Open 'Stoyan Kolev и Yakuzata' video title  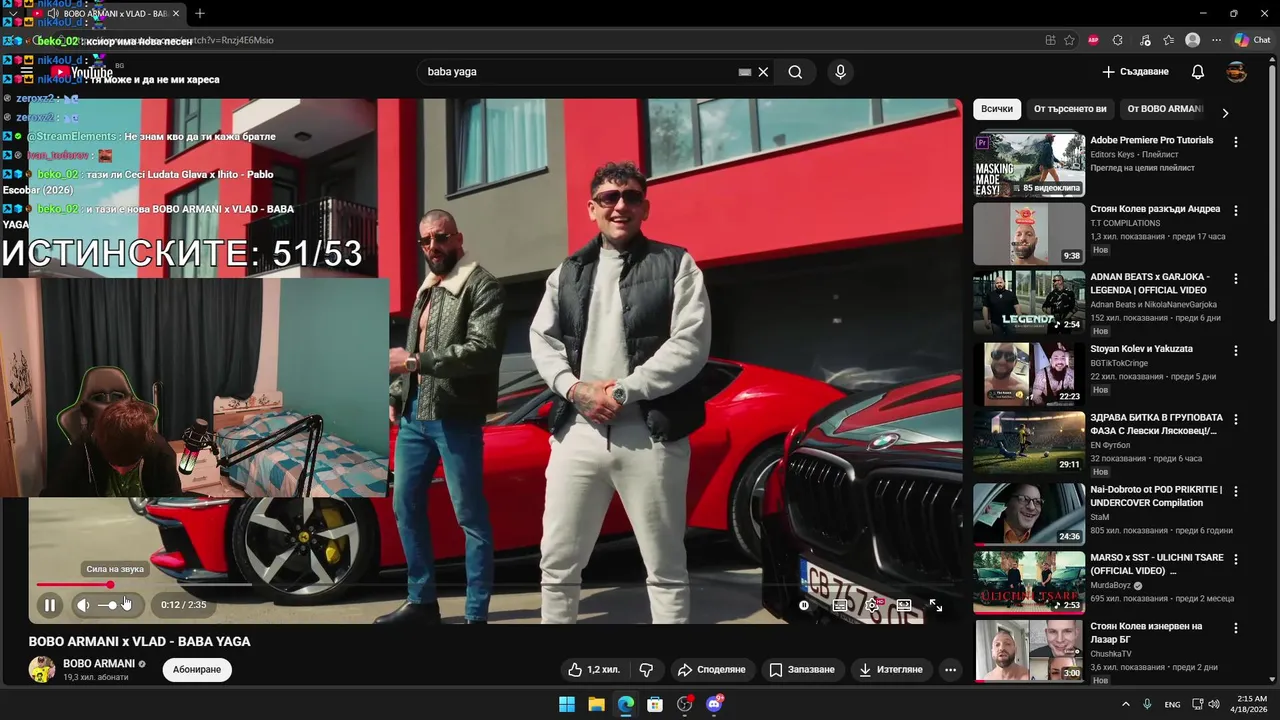[x=1141, y=349]
